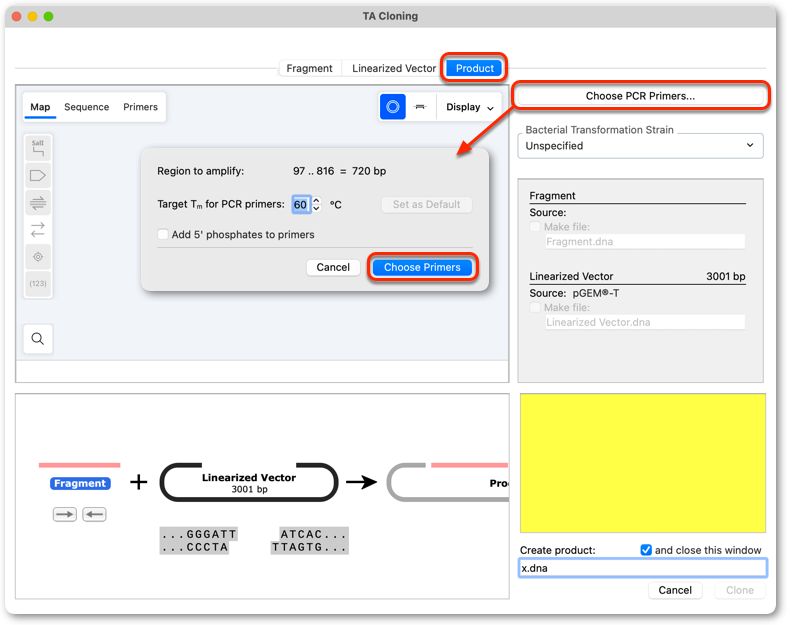Toggle Make file checkbox for Linearized Vector
The image size is (800, 625).
[535, 307]
